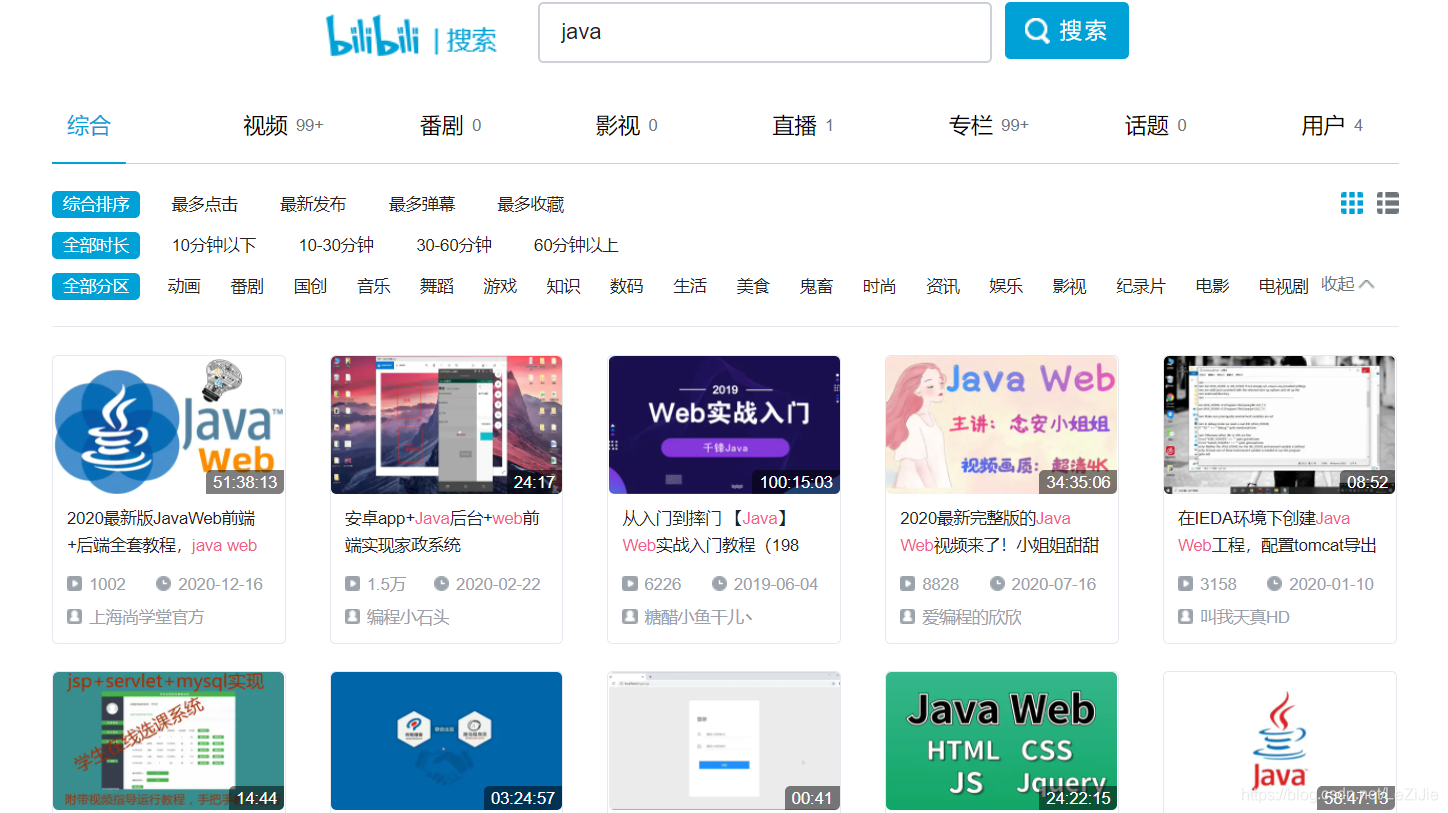Filter category to 电视剧
Viewport: 1448px width, 813px height.
[x=1283, y=286]
